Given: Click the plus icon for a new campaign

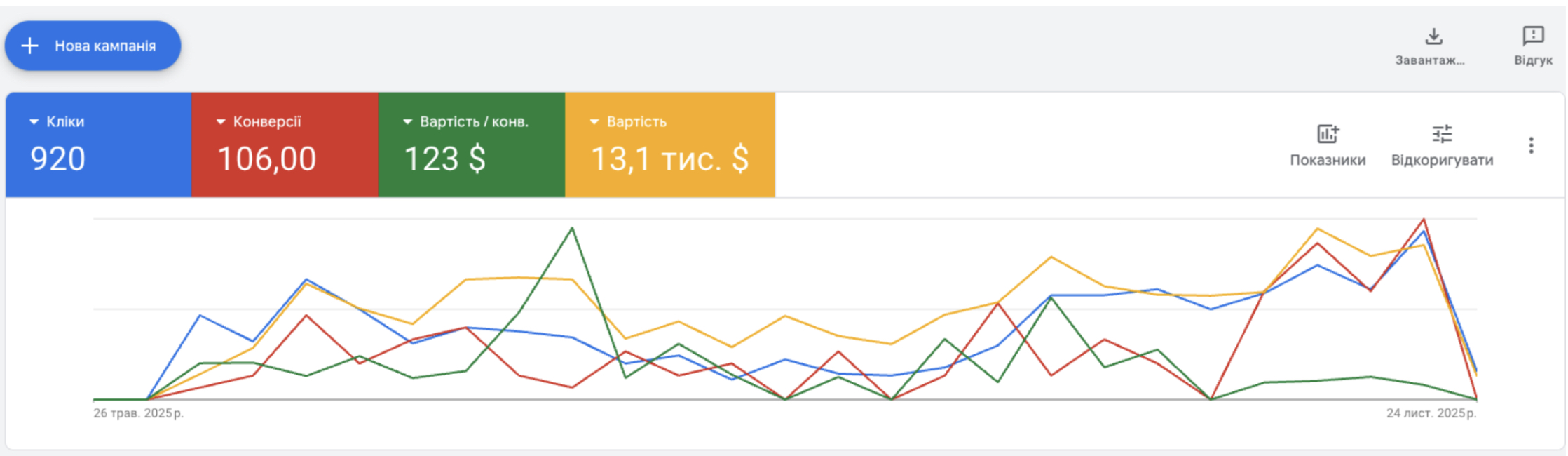Looking at the screenshot, I should [x=29, y=46].
